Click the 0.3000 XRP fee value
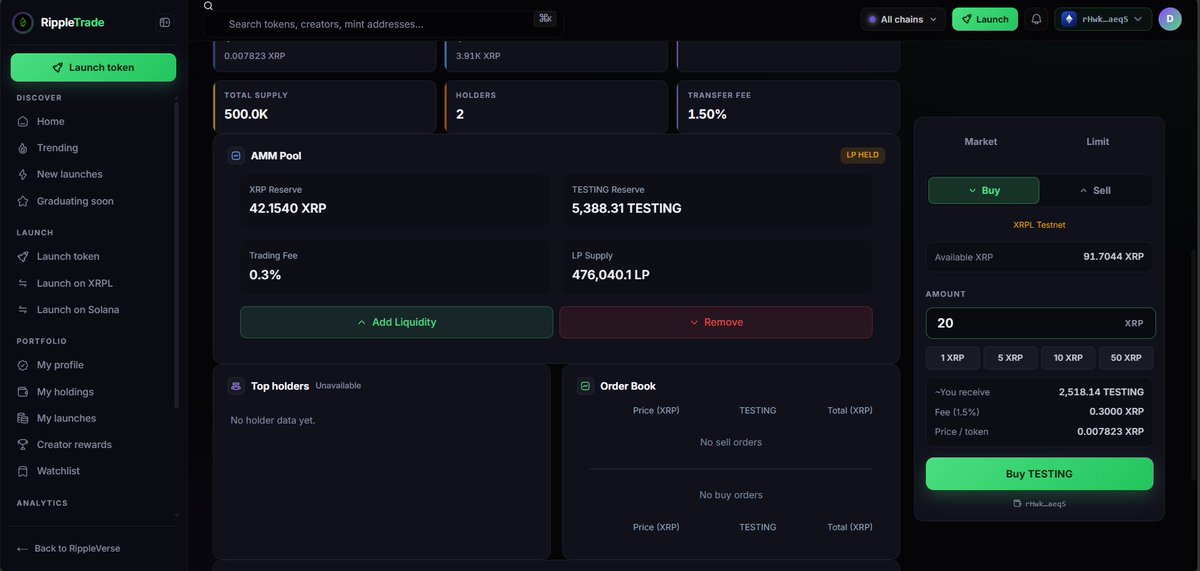The width and height of the screenshot is (1200, 571). click(x=1116, y=412)
